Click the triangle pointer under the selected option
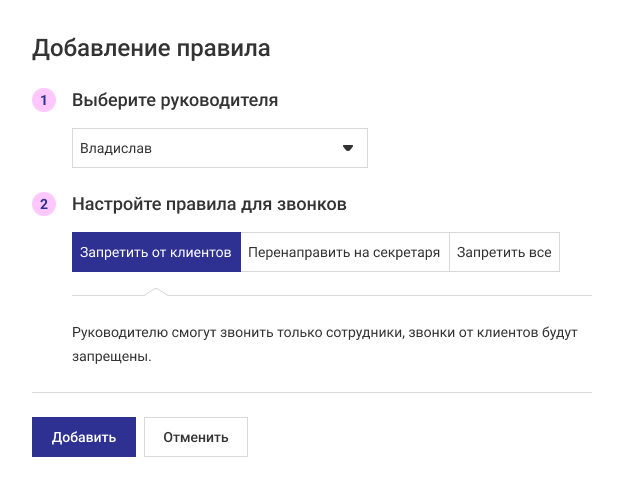The image size is (624, 489). (155, 291)
